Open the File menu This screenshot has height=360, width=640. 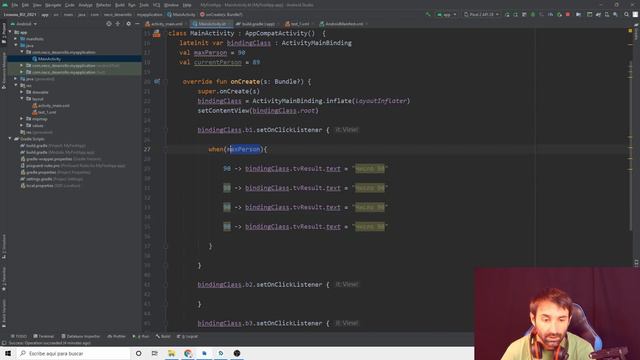pyautogui.click(x=15, y=5)
